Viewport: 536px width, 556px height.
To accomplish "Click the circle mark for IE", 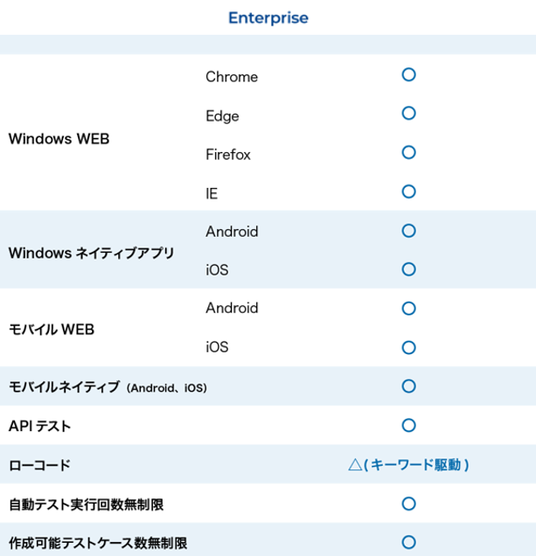I will [x=409, y=191].
